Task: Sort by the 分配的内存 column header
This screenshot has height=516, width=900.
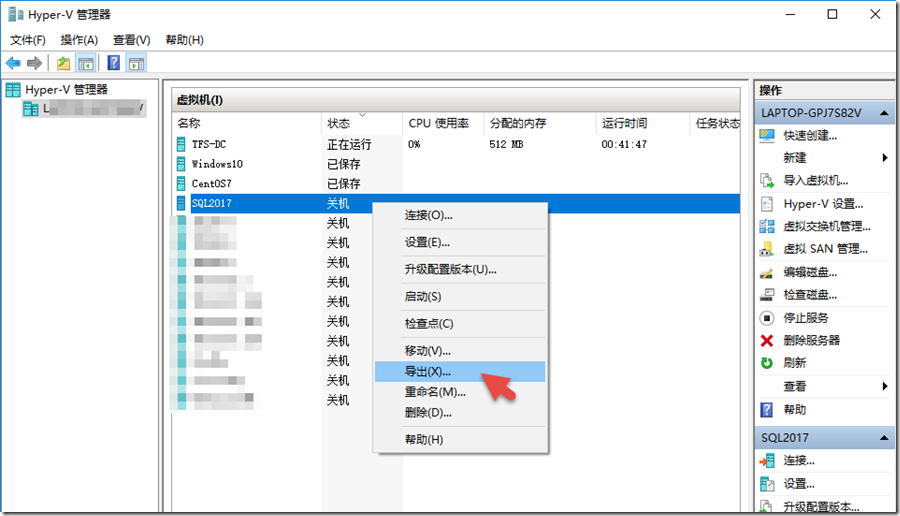Action: [x=540, y=123]
